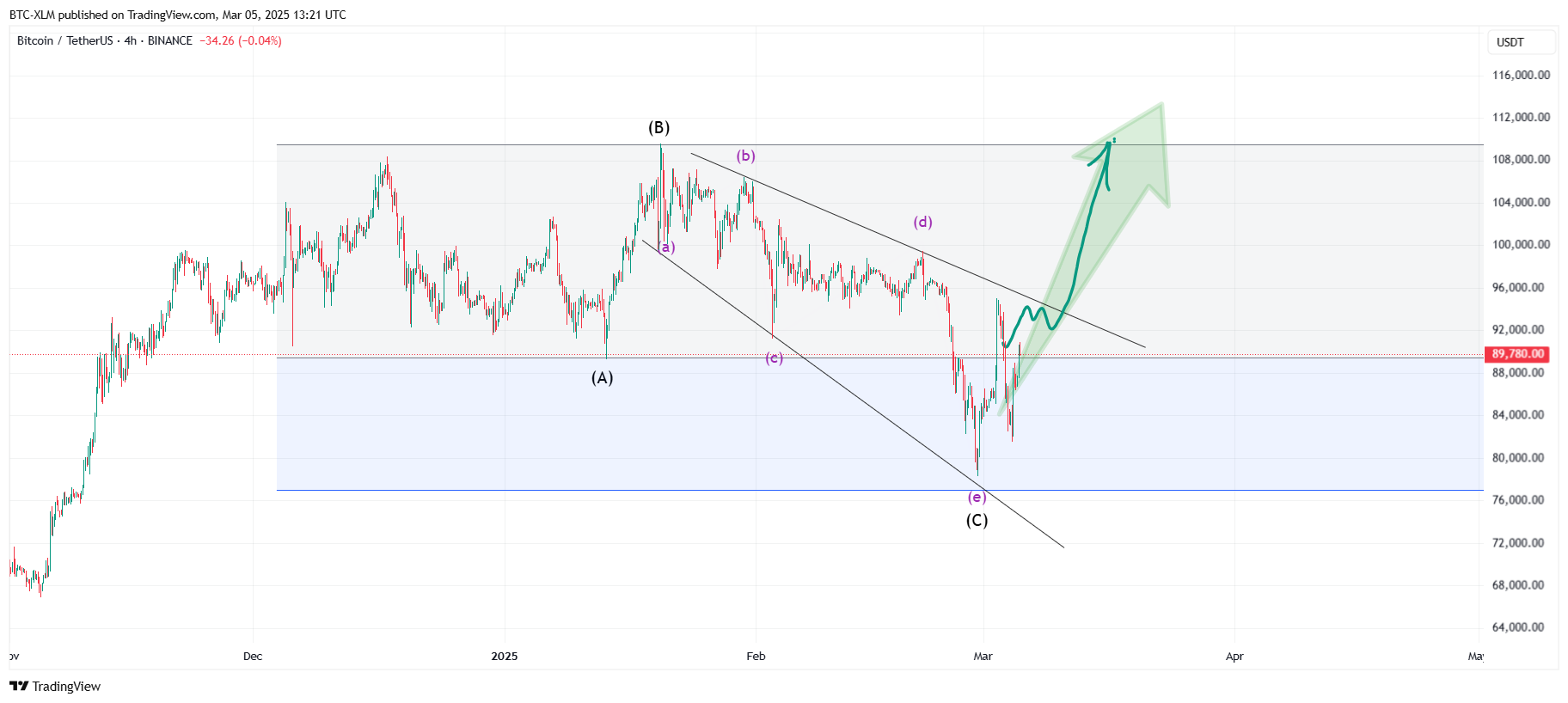Click the 96,000.00 price axis label
The height and width of the screenshot is (703, 1568).
pyautogui.click(x=1518, y=287)
